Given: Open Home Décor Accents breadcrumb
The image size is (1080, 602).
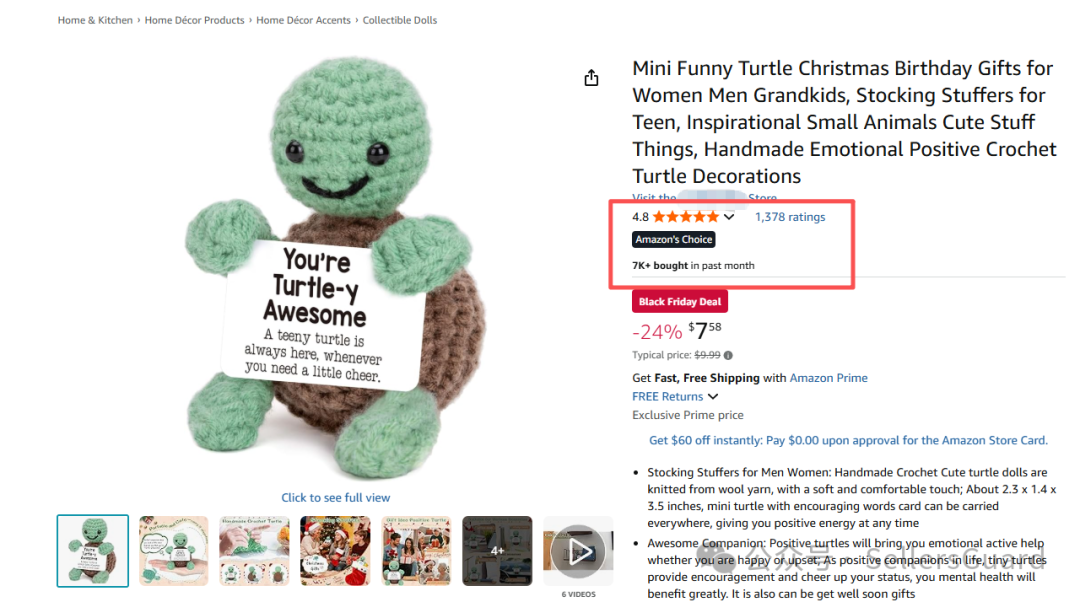Looking at the screenshot, I should [303, 20].
